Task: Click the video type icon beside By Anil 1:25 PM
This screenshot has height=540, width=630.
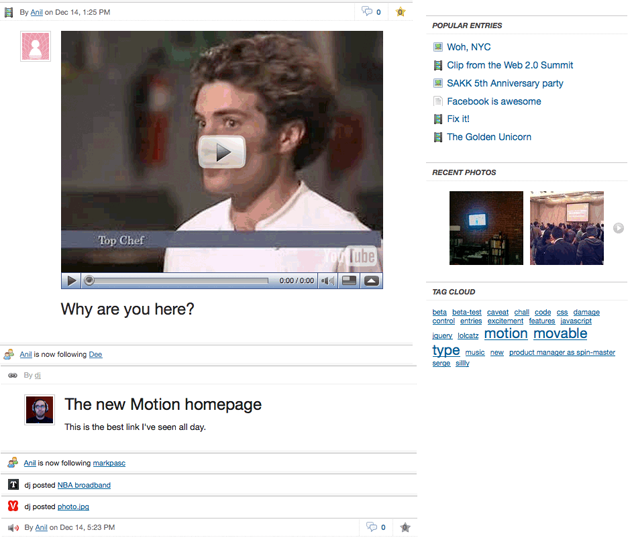Action: click(8, 12)
